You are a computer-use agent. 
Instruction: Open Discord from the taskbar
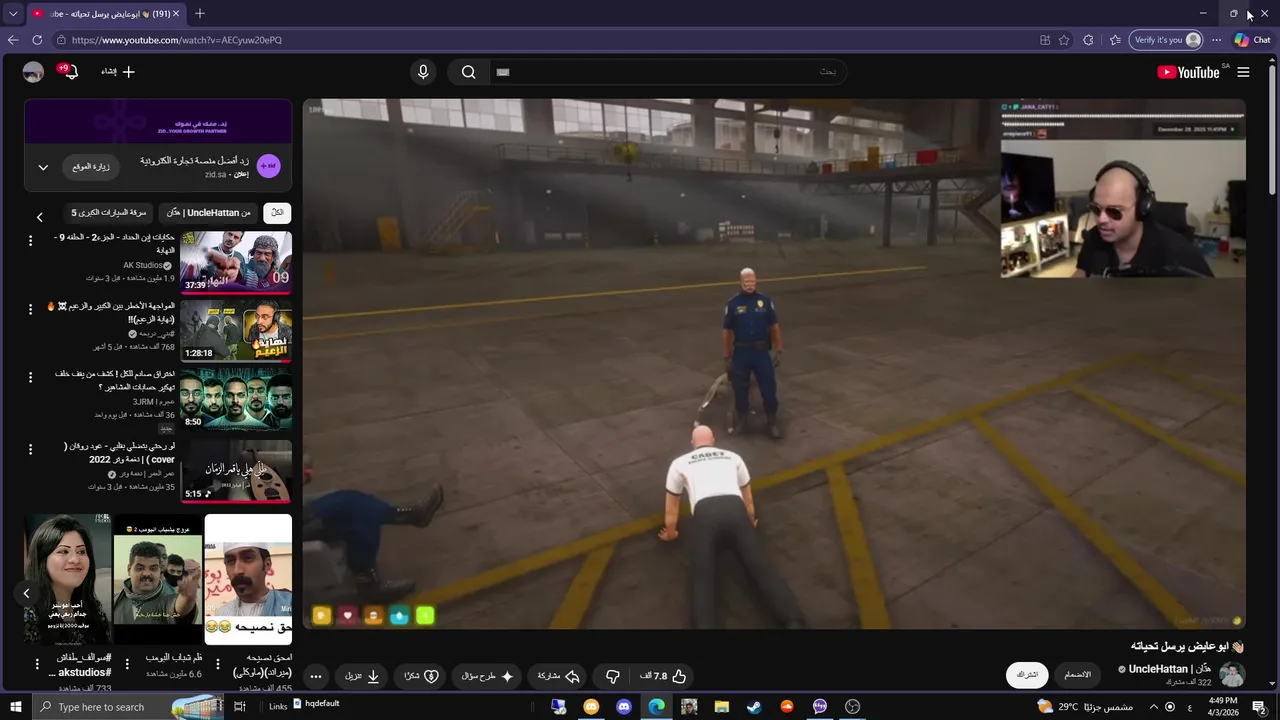click(x=624, y=707)
